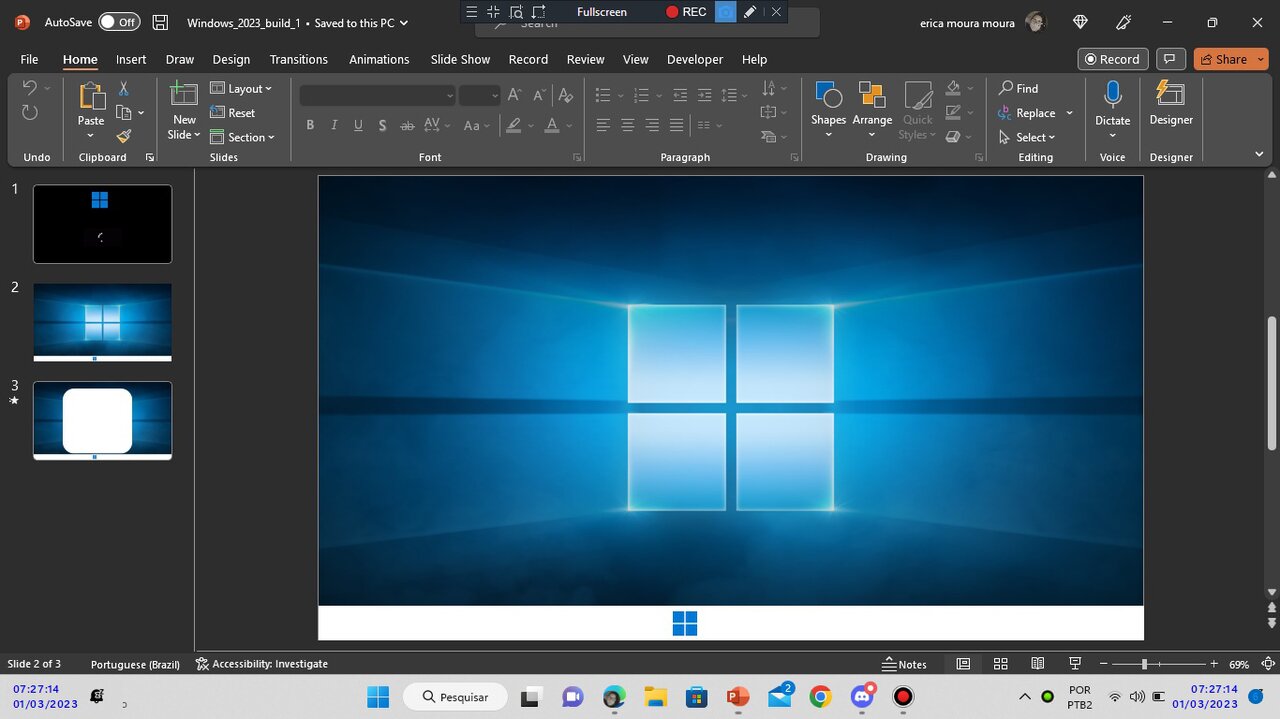Open Change Case Aa dropdown
Viewport: 1280px width, 719px height.
[x=476, y=126]
